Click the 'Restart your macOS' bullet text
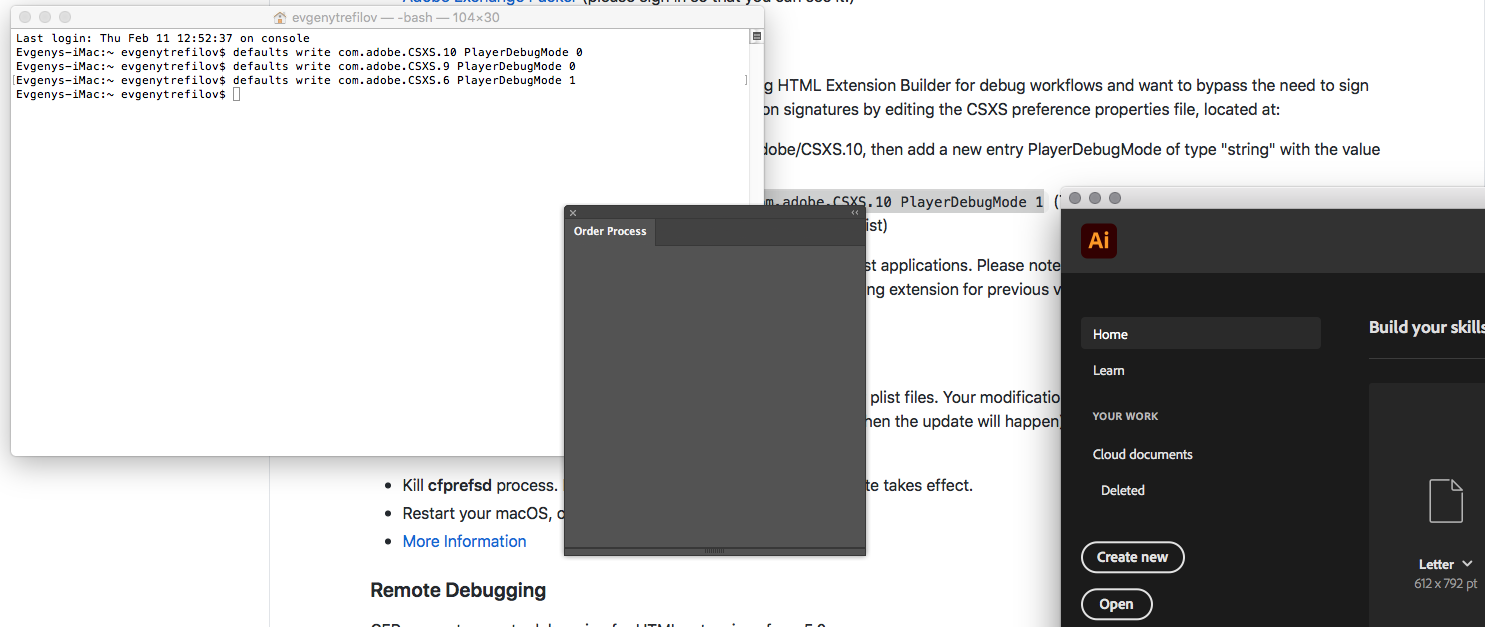The width and height of the screenshot is (1485, 627). pos(482,513)
